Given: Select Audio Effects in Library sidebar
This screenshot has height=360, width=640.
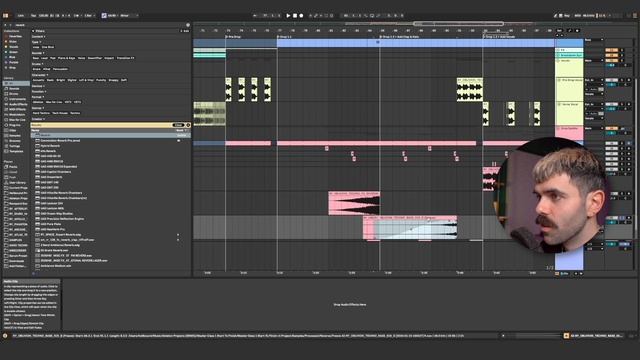Looking at the screenshot, I should [18, 104].
